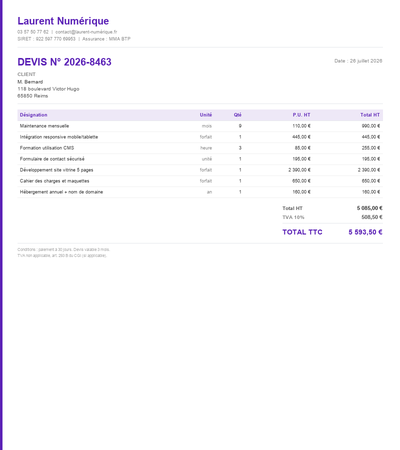Click the TVA amount "508,50 €"
This screenshot has height=450, width=400.
[x=372, y=217]
